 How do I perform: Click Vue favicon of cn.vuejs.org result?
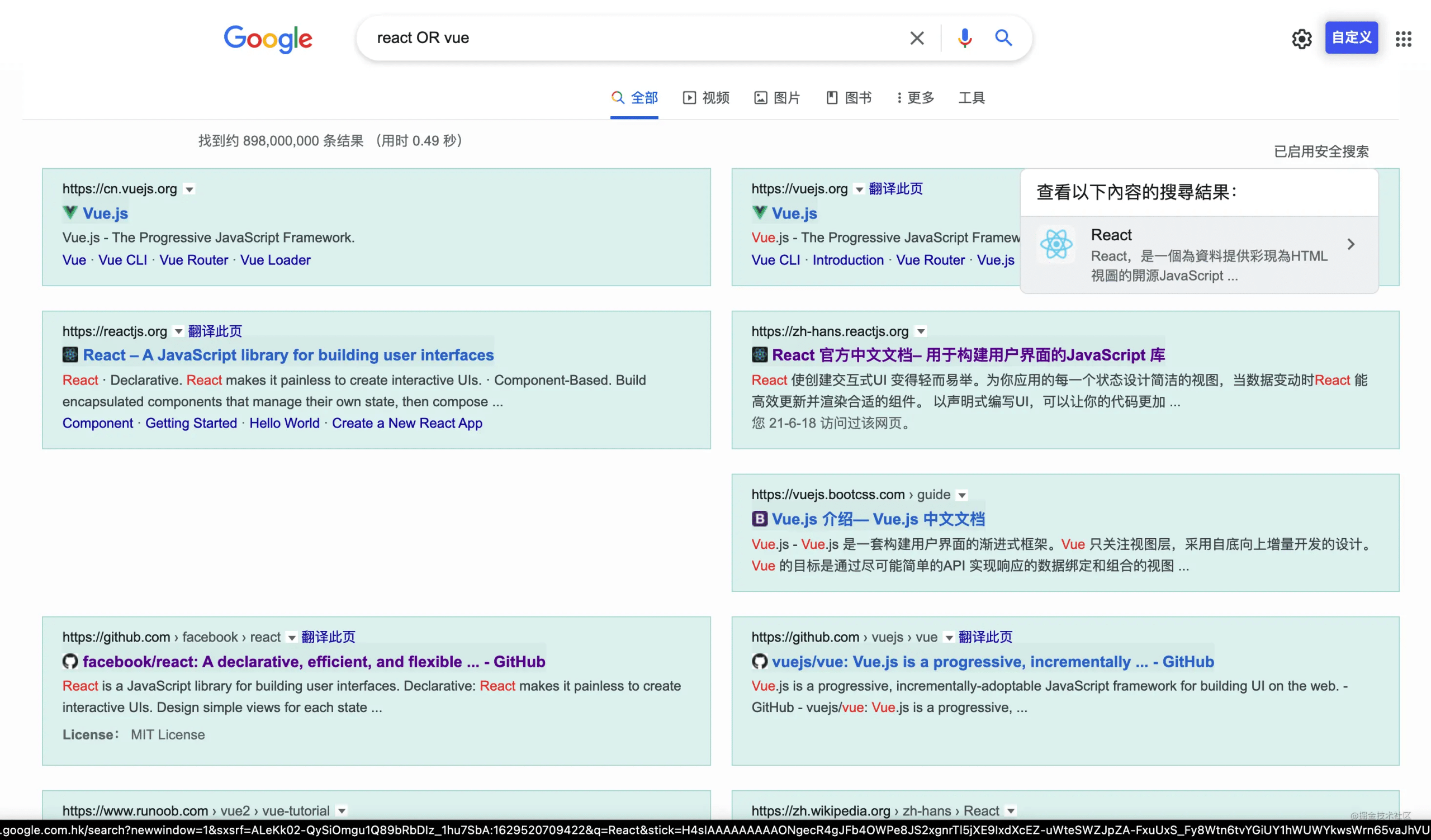pos(70,213)
